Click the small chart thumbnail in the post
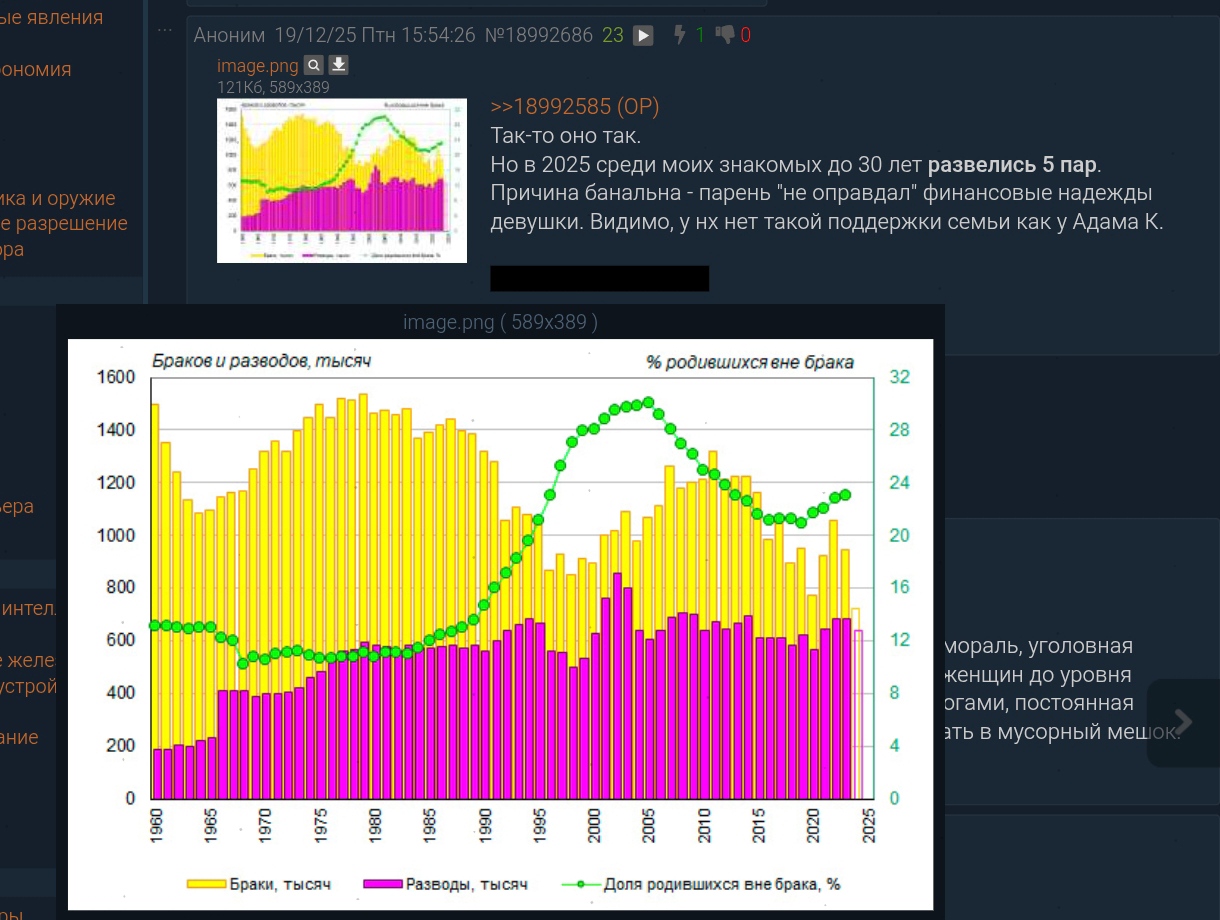 coord(342,180)
